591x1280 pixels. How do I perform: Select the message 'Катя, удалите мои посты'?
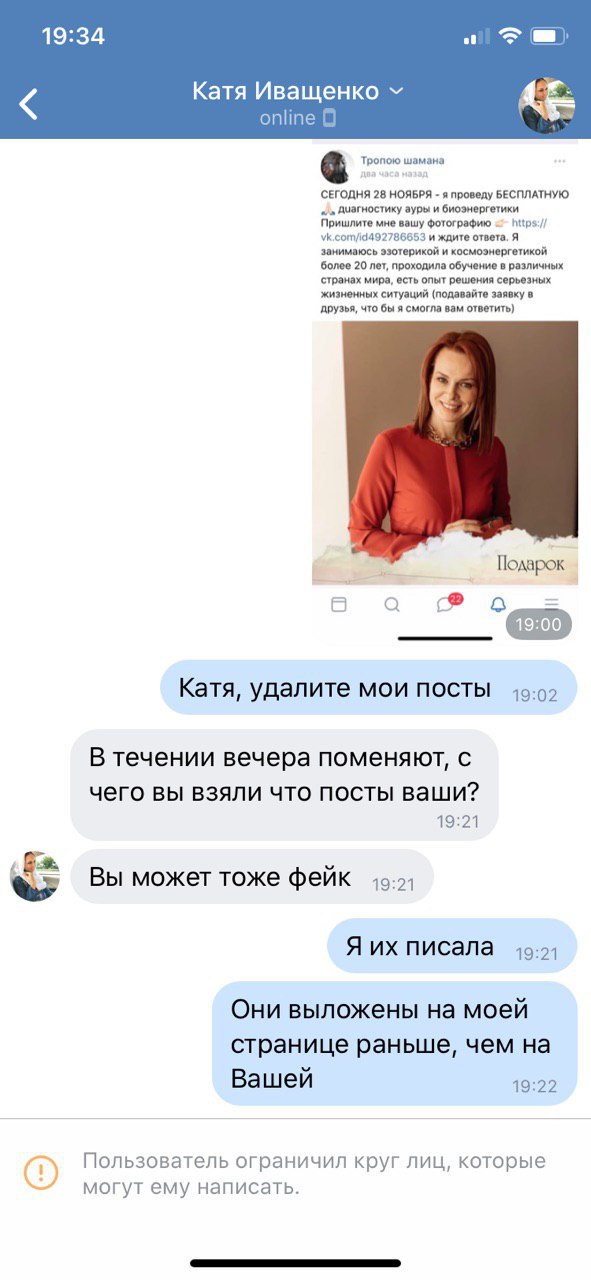pyautogui.click(x=368, y=687)
